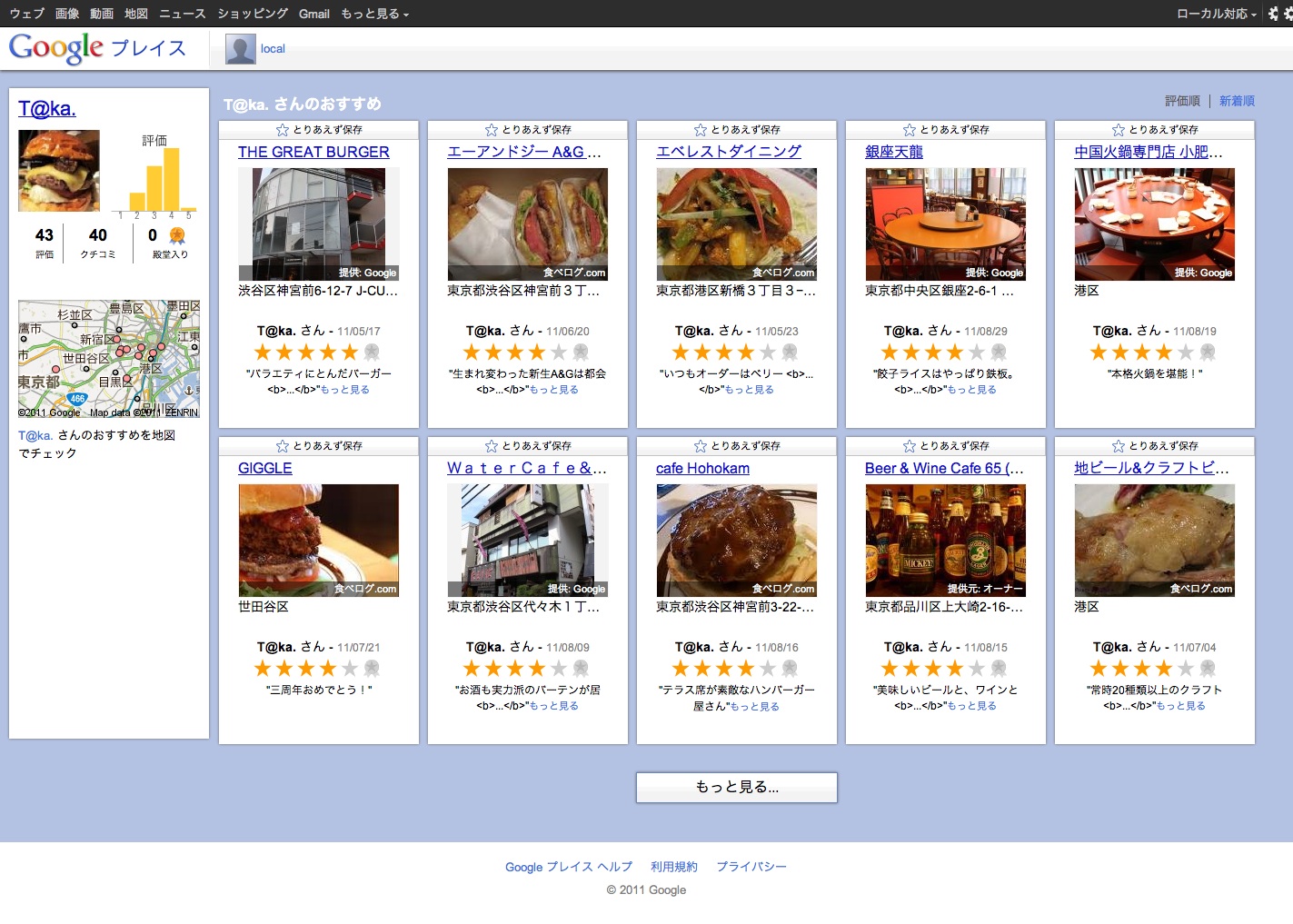Toggle save star for 銀座天龍
This screenshot has height=924, width=1293.
click(x=910, y=130)
